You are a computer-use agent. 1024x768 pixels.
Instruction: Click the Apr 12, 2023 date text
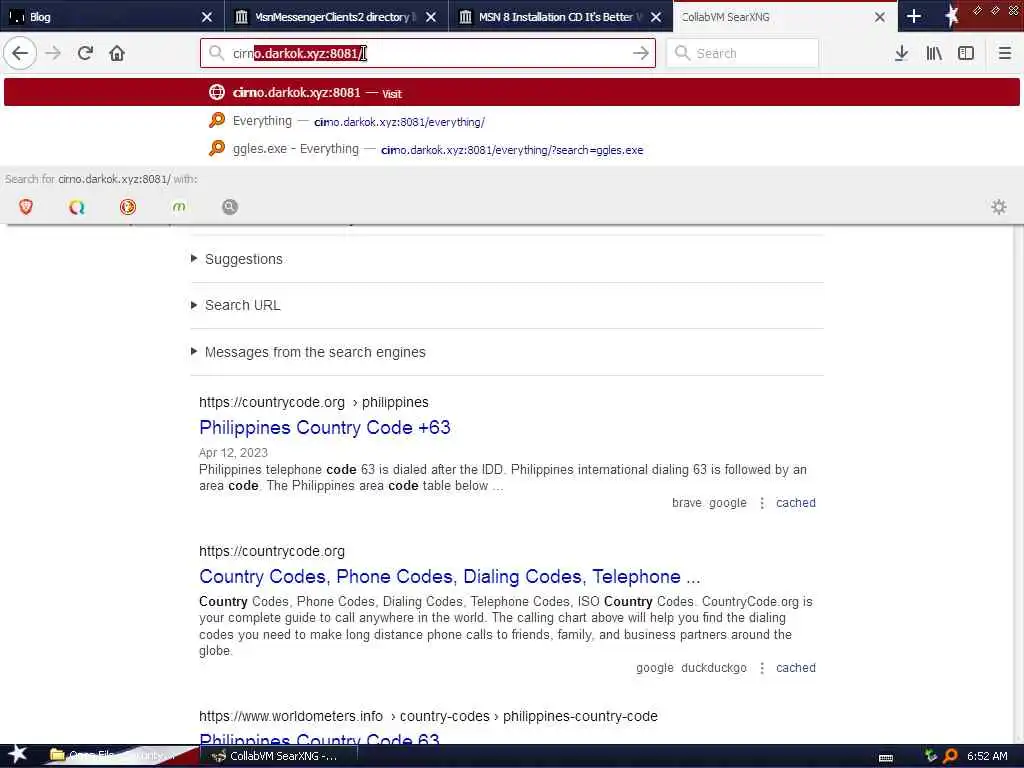[x=233, y=453]
